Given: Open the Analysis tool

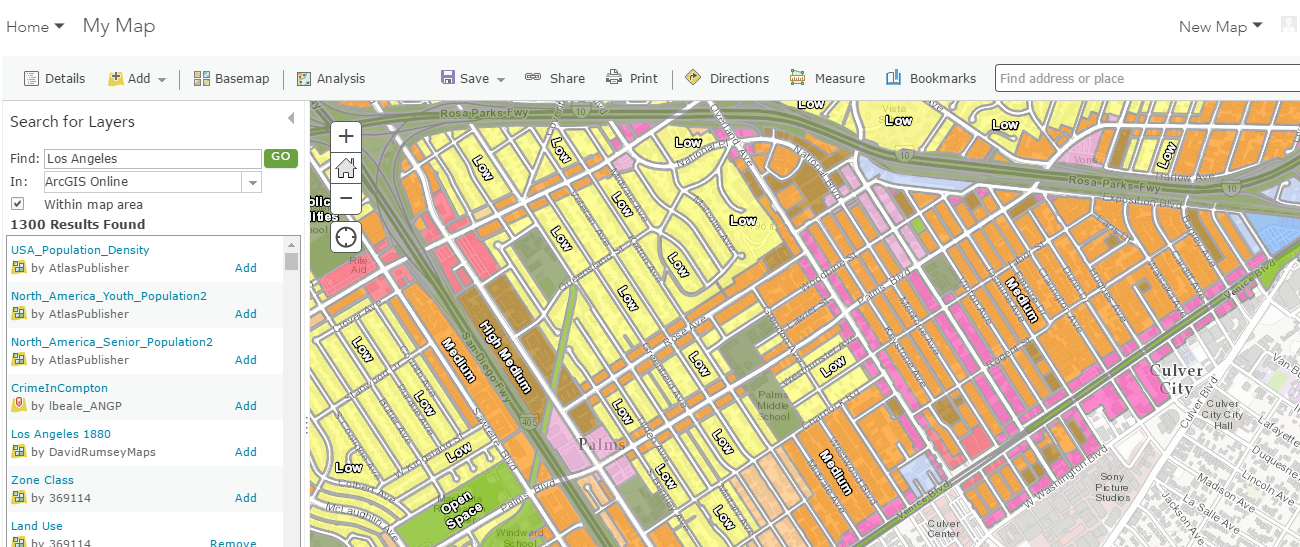Looking at the screenshot, I should click(331, 78).
